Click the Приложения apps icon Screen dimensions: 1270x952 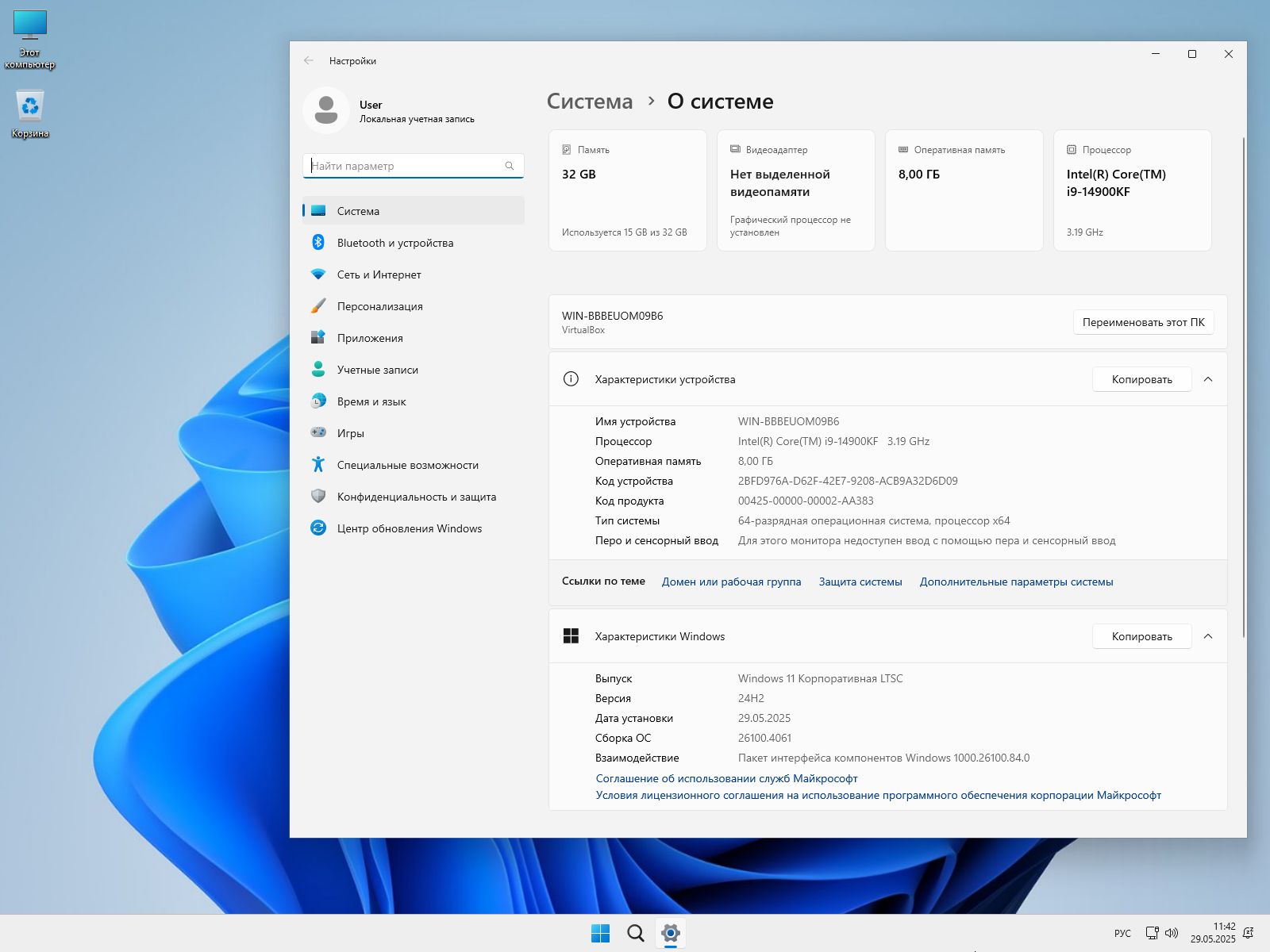[318, 338]
